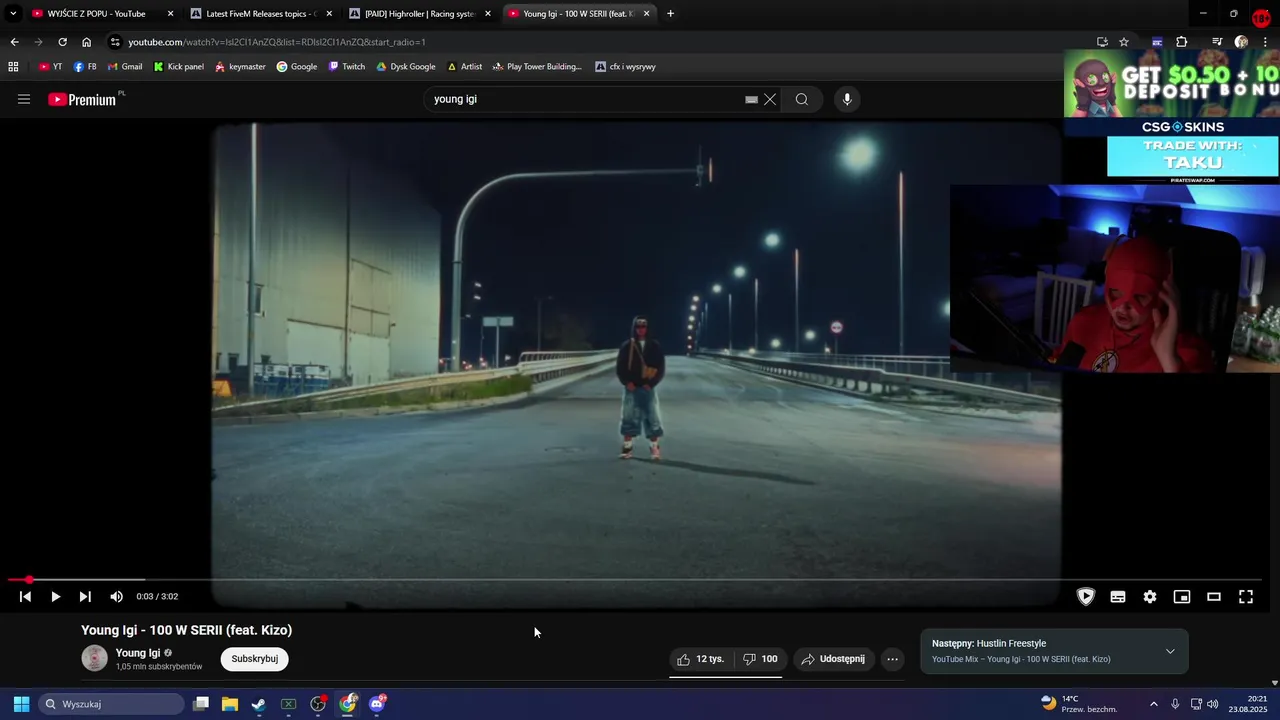The image size is (1280, 720).
Task: Open the YouTube hamburger guide menu
Action: tap(24, 99)
